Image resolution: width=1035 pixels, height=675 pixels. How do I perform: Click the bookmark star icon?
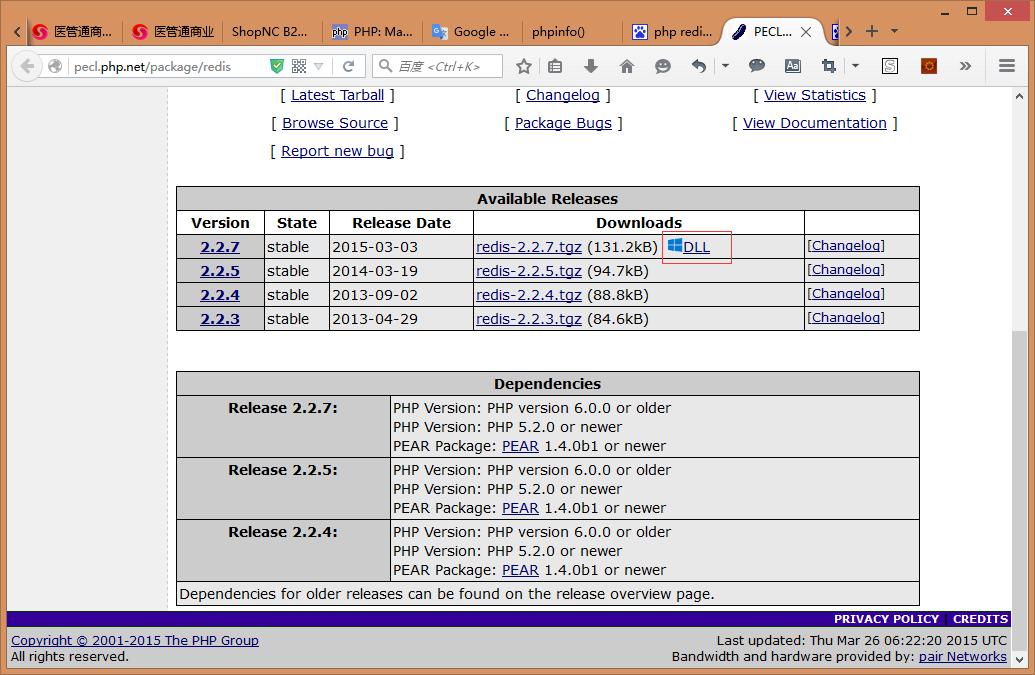(524, 66)
